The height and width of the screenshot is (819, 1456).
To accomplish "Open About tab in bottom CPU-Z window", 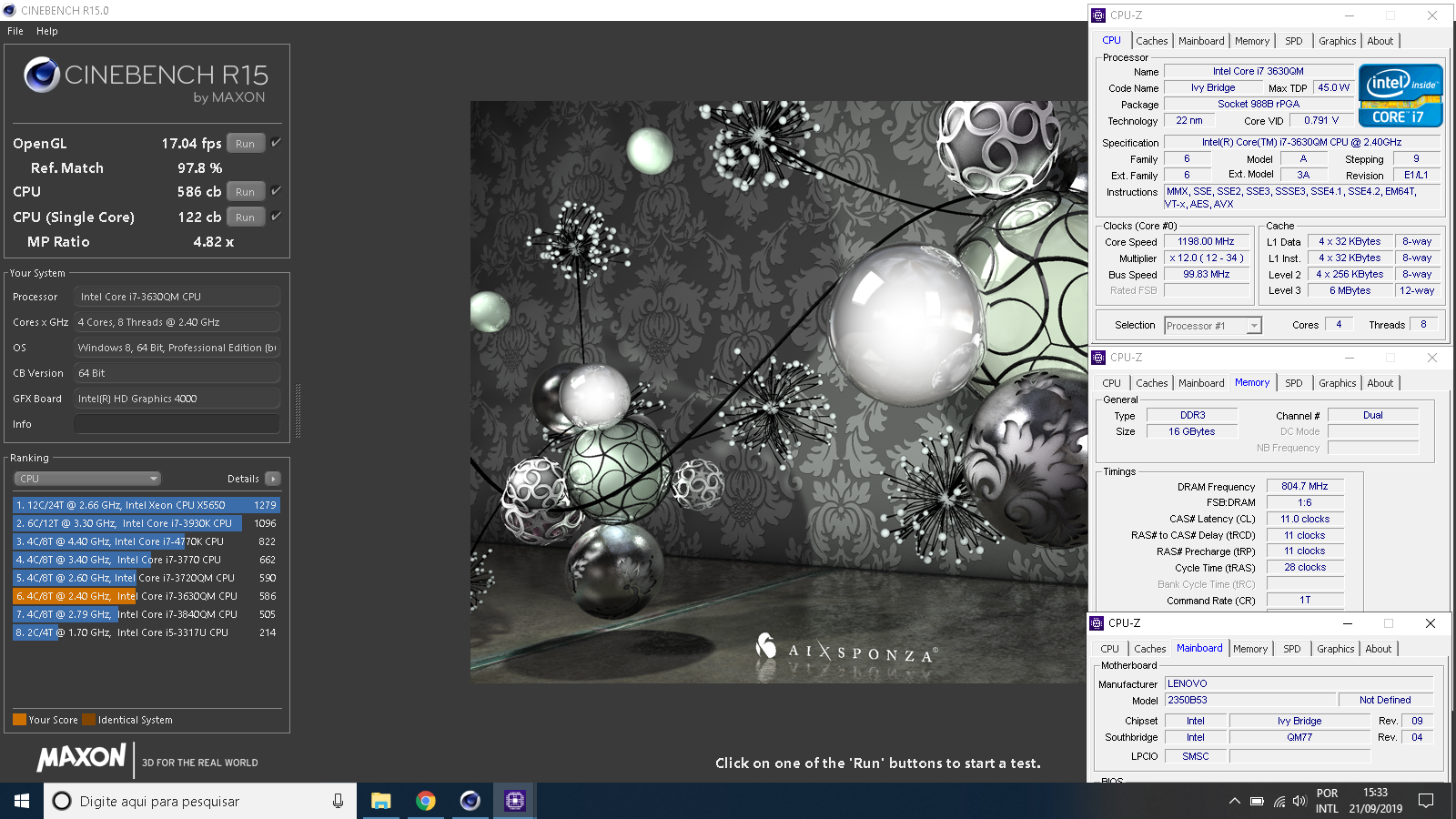I will tap(1379, 649).
